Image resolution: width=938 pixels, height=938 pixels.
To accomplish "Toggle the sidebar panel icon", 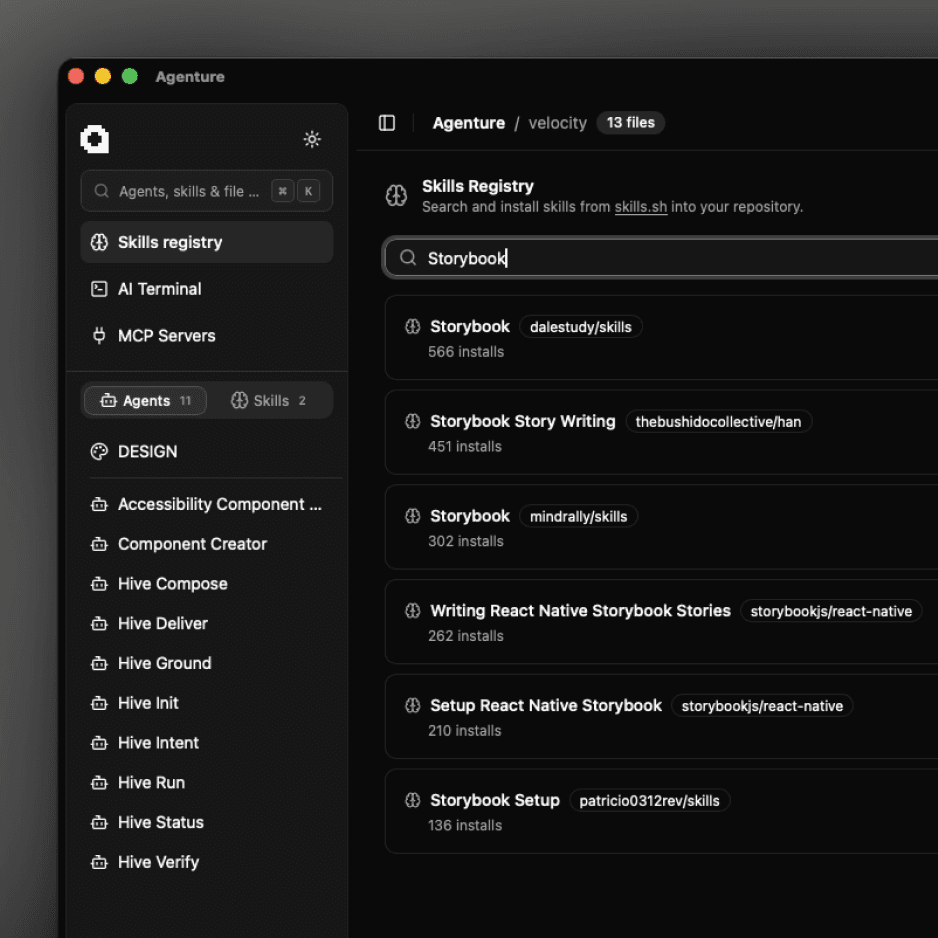I will coord(387,123).
